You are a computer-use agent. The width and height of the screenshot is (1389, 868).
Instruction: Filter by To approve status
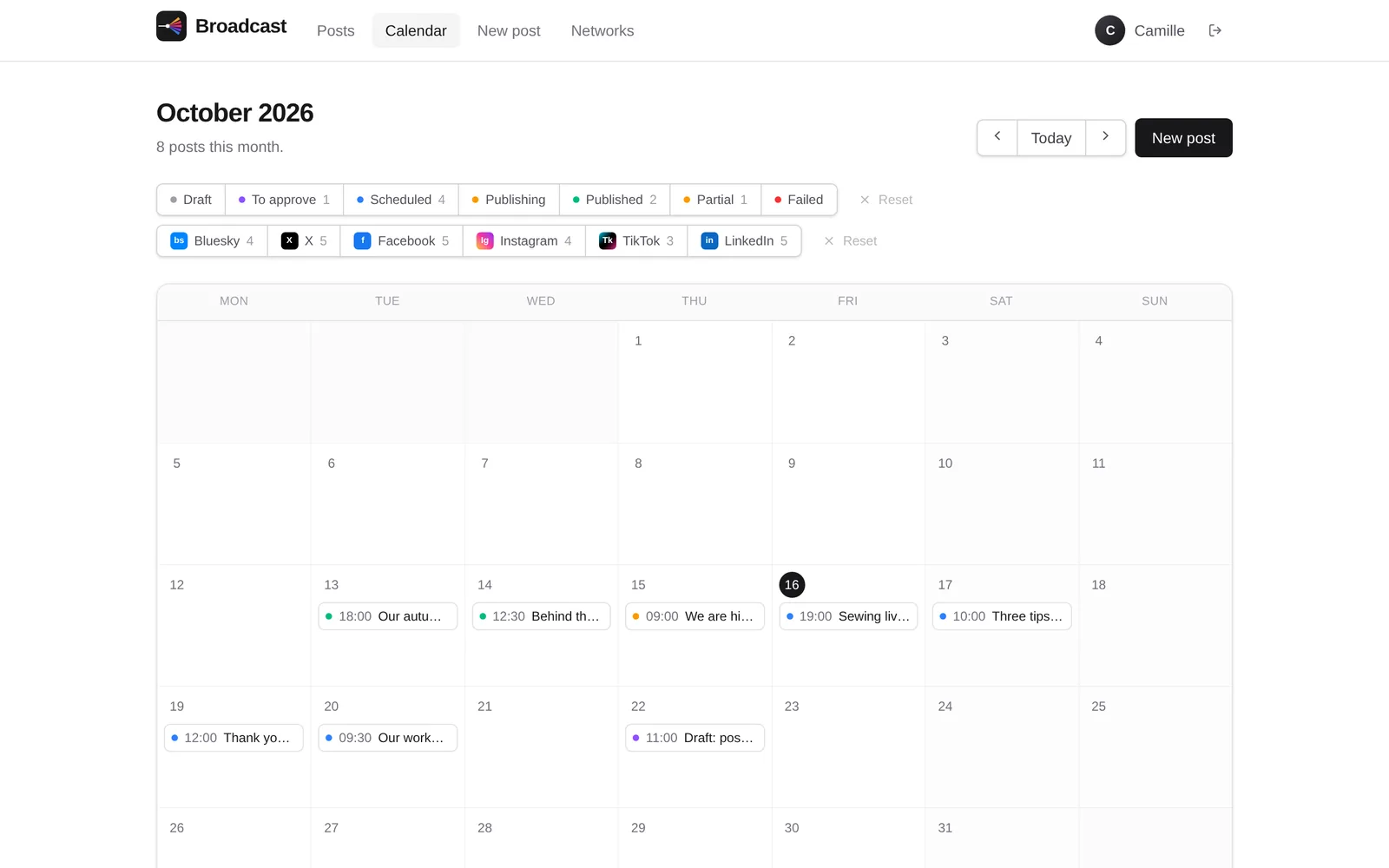284,200
